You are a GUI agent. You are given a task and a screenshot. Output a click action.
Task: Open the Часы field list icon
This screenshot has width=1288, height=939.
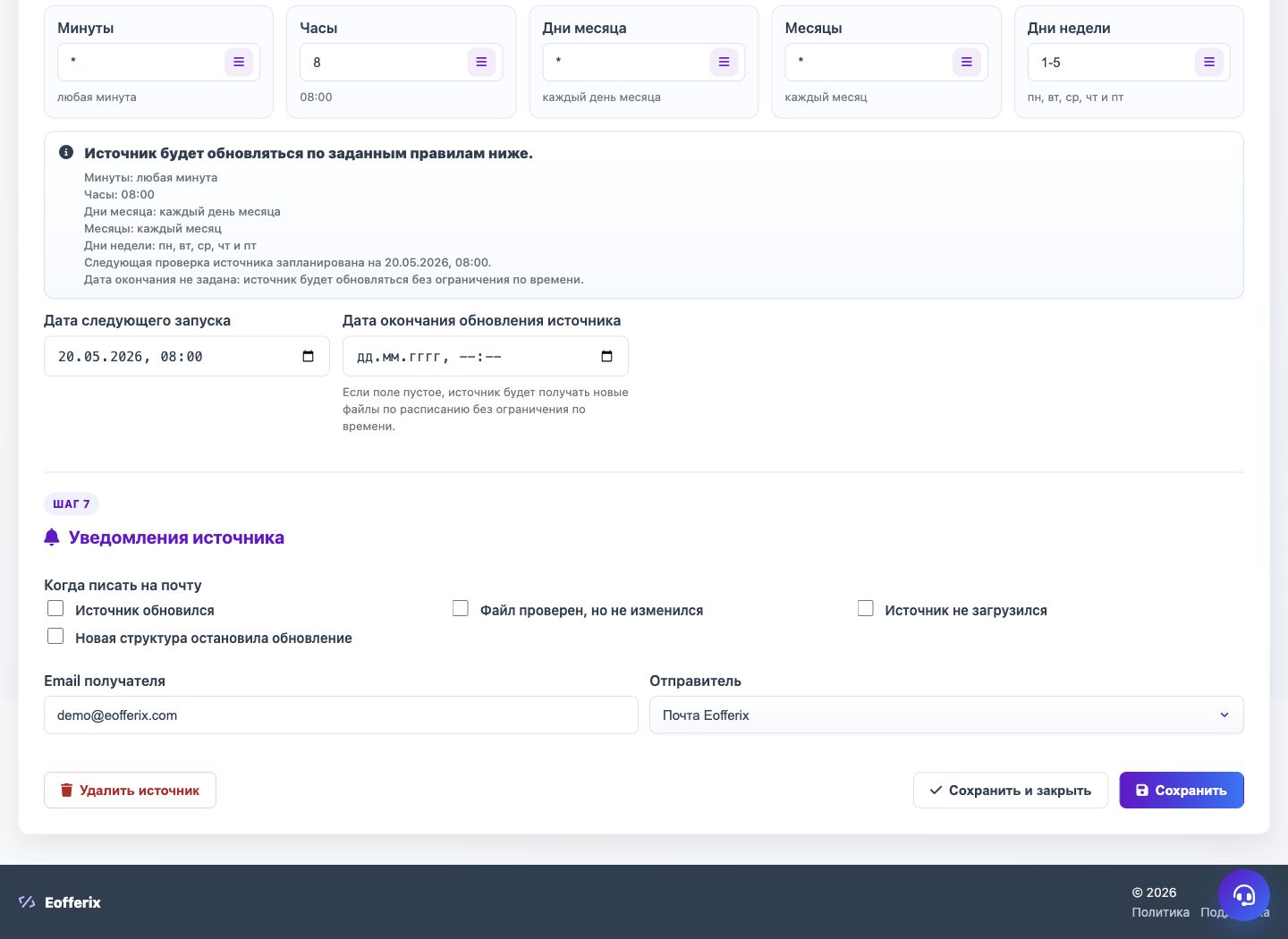(x=481, y=62)
